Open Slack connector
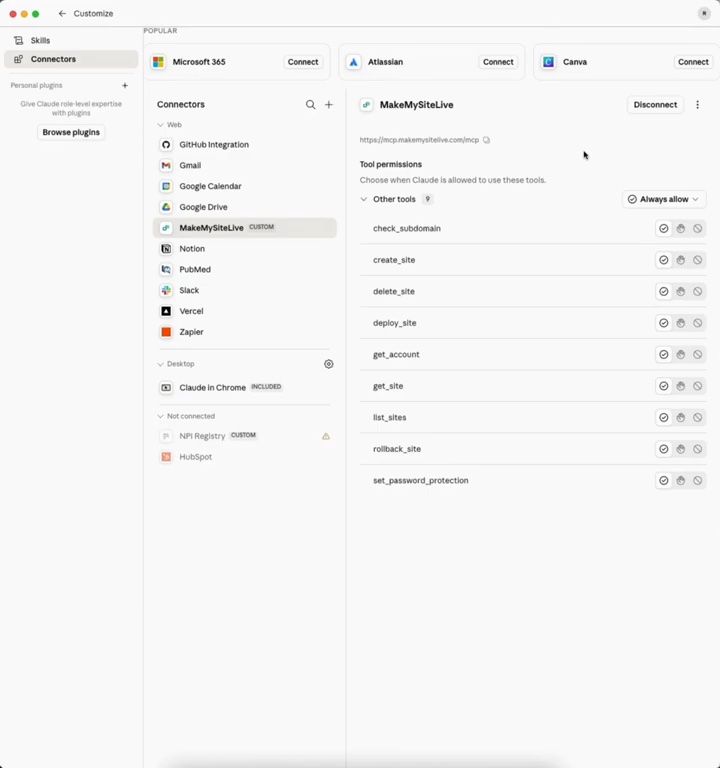This screenshot has height=768, width=720. [245, 290]
